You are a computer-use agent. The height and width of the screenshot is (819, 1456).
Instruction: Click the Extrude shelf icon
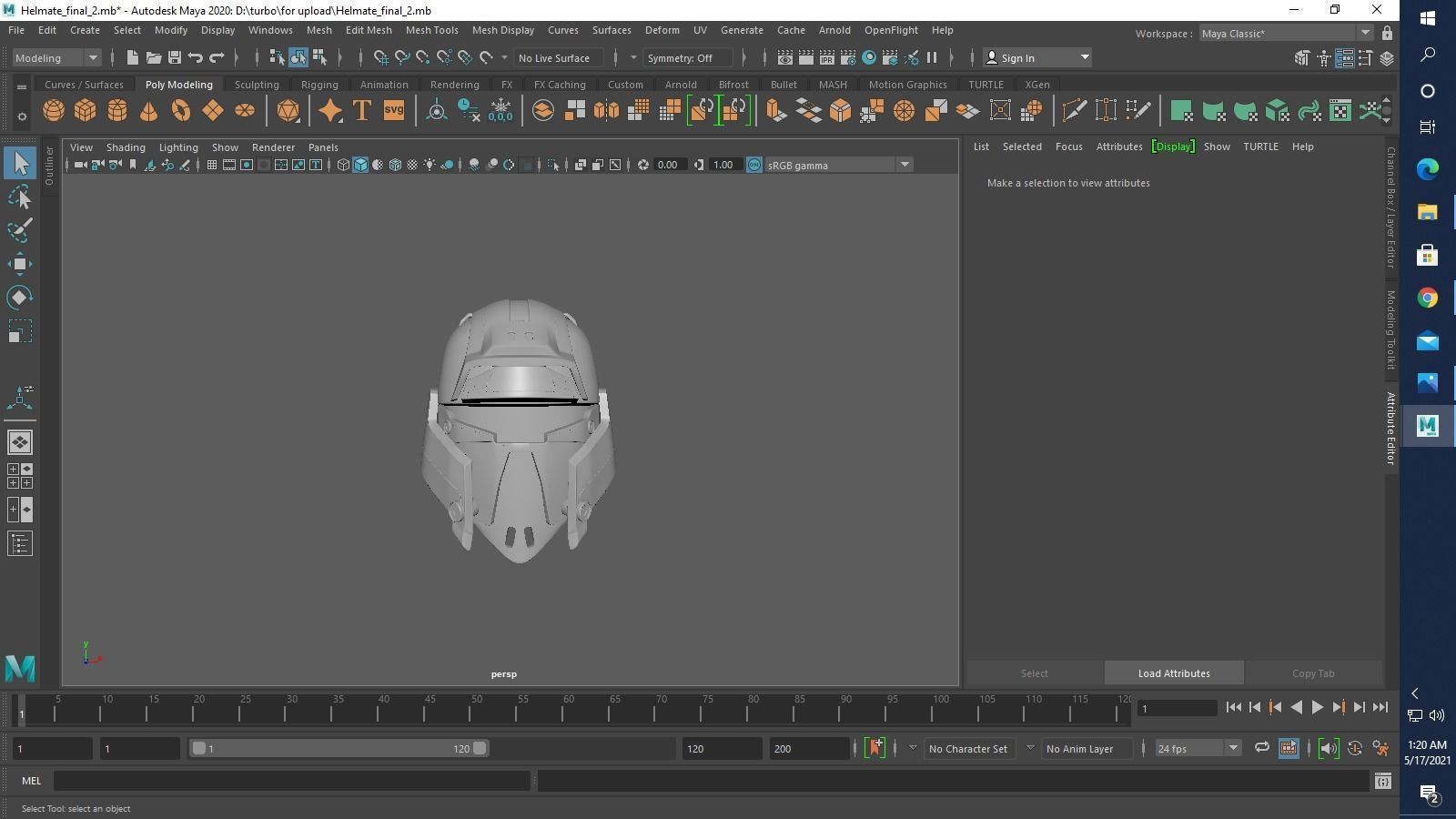(776, 111)
